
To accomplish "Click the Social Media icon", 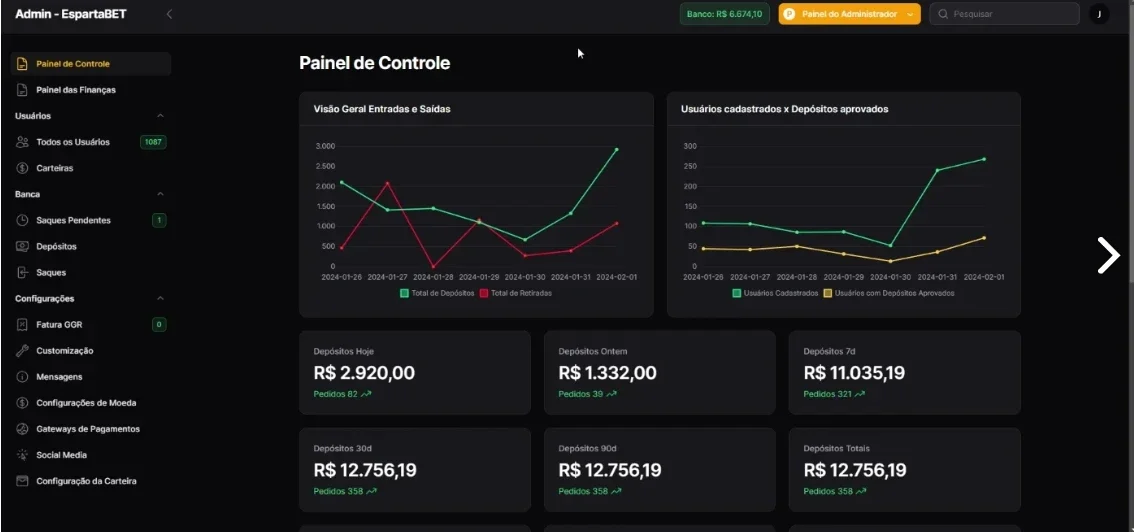I will pos(22,455).
